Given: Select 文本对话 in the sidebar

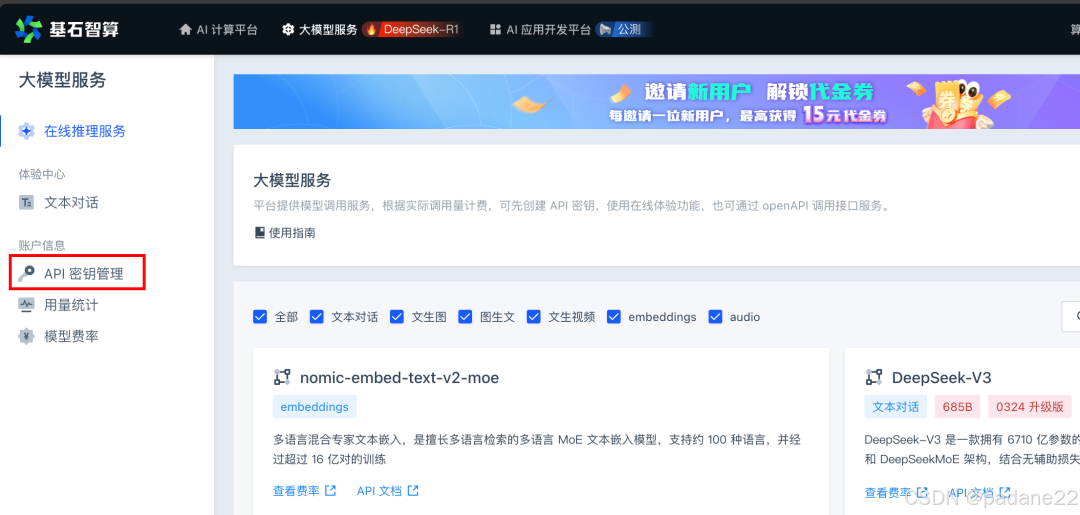Looking at the screenshot, I should click(x=71, y=202).
